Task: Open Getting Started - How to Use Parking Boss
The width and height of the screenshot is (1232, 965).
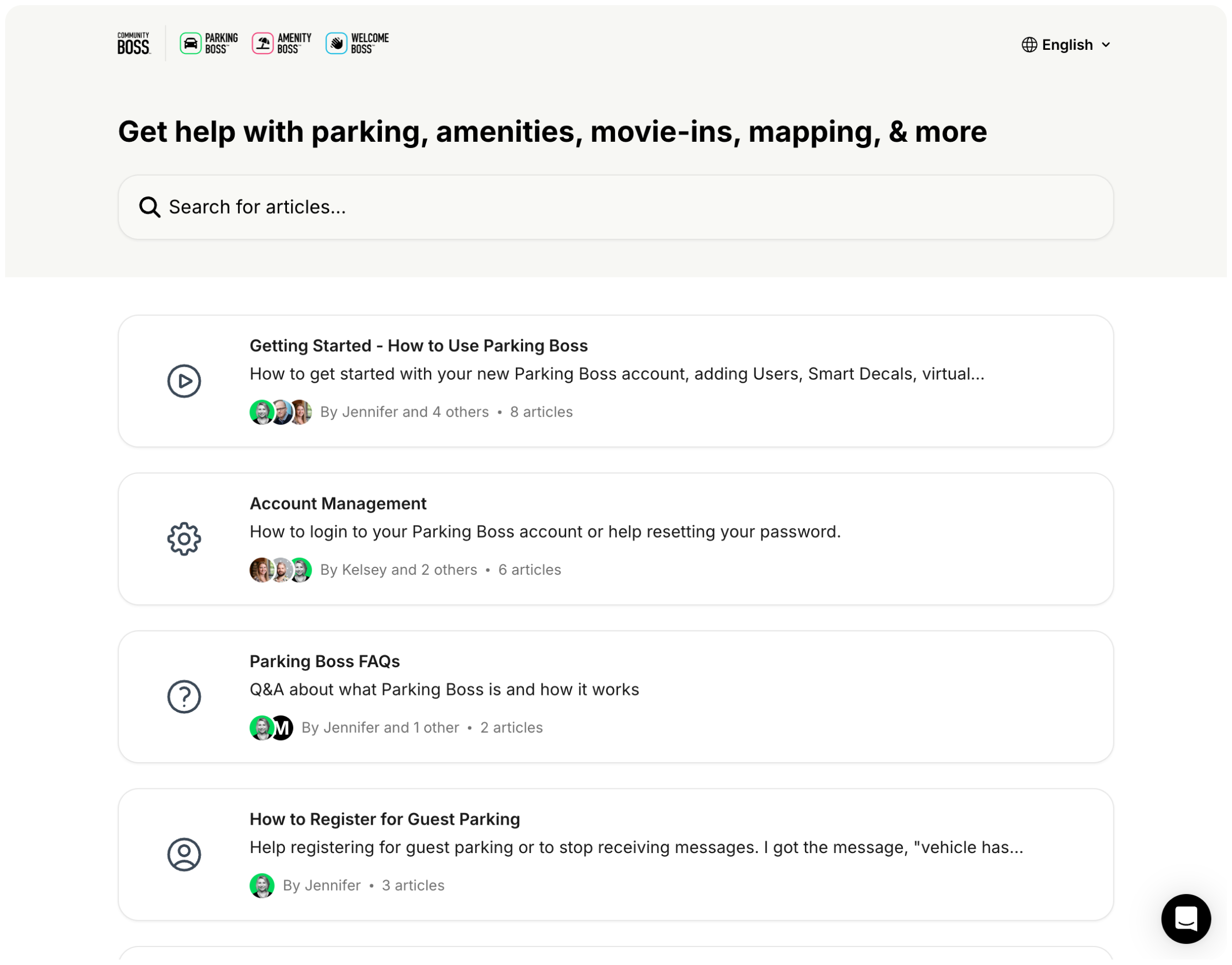Action: pos(418,346)
